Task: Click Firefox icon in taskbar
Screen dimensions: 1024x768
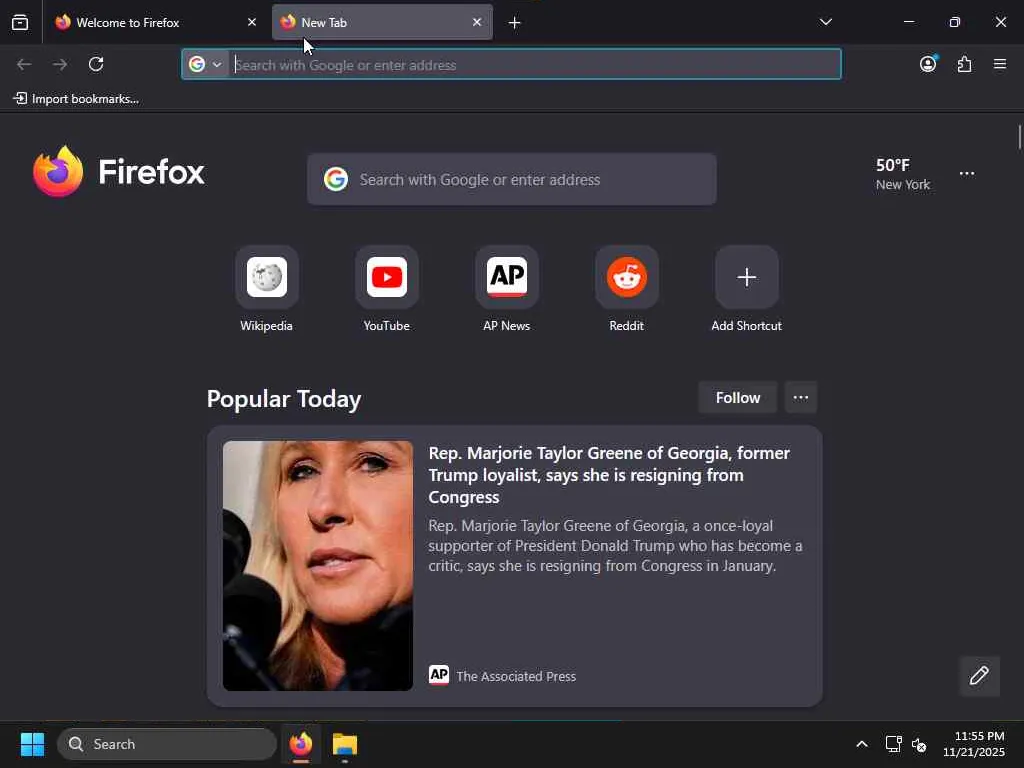Action: pyautogui.click(x=301, y=744)
